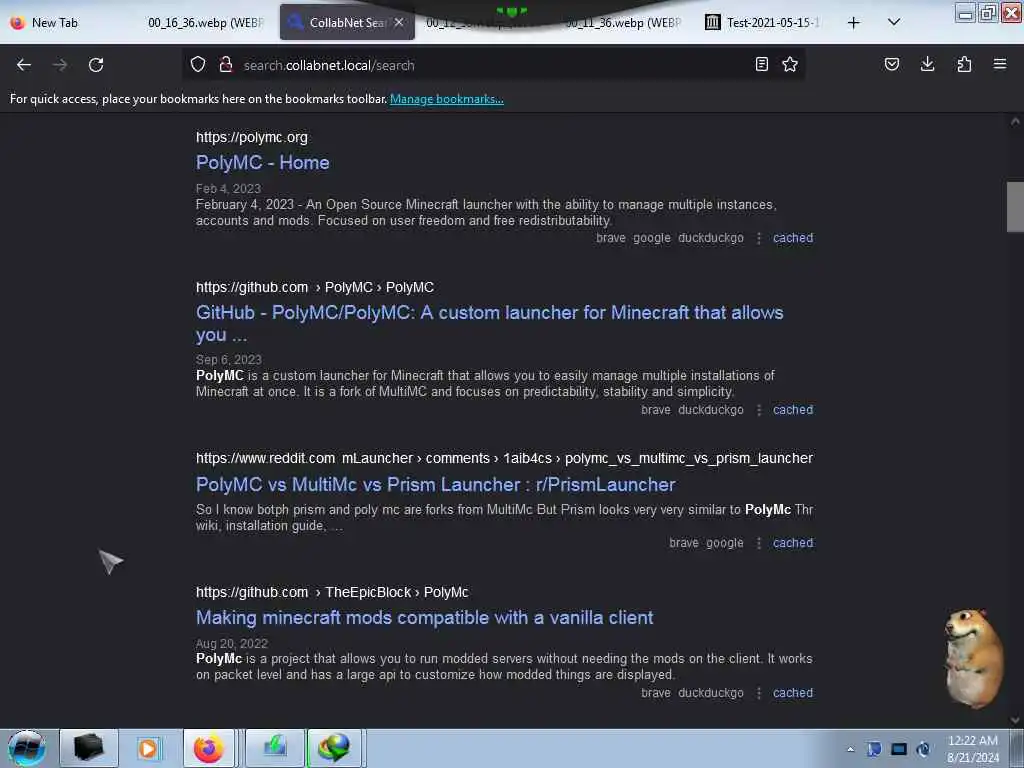Open the downloads panel
Image resolution: width=1024 pixels, height=768 pixels.
pyautogui.click(x=927, y=64)
